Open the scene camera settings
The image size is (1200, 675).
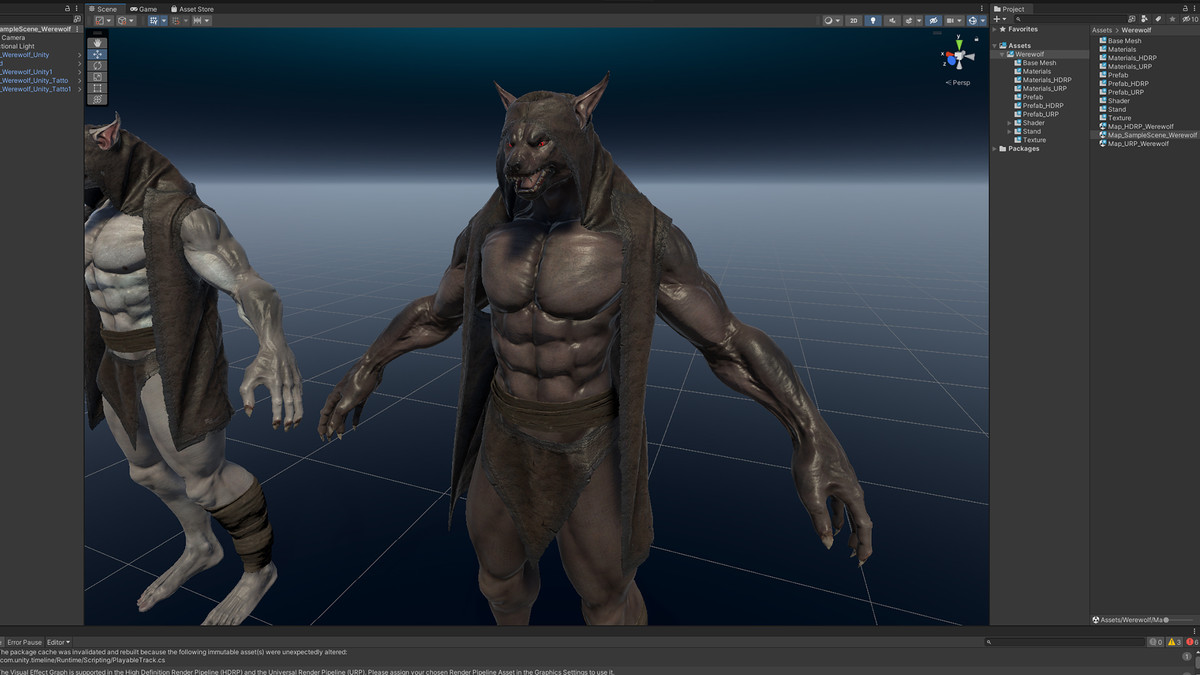(950, 20)
